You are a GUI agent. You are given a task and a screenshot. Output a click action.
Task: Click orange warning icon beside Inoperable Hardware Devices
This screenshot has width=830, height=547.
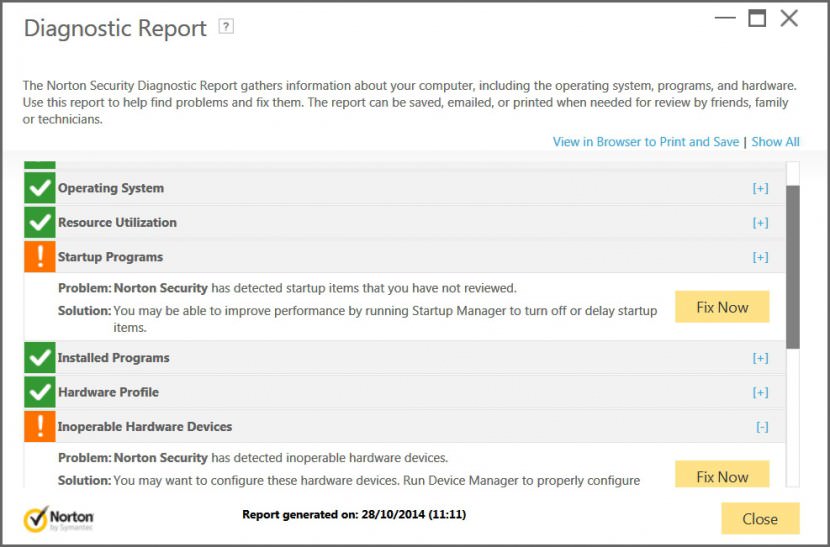point(40,427)
